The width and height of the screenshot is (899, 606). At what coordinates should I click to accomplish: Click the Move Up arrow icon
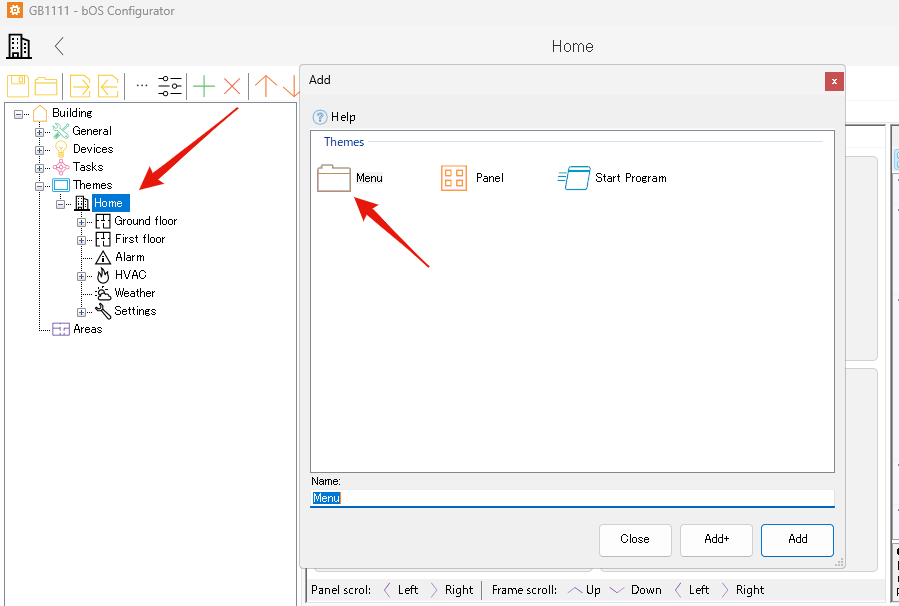coord(265,86)
